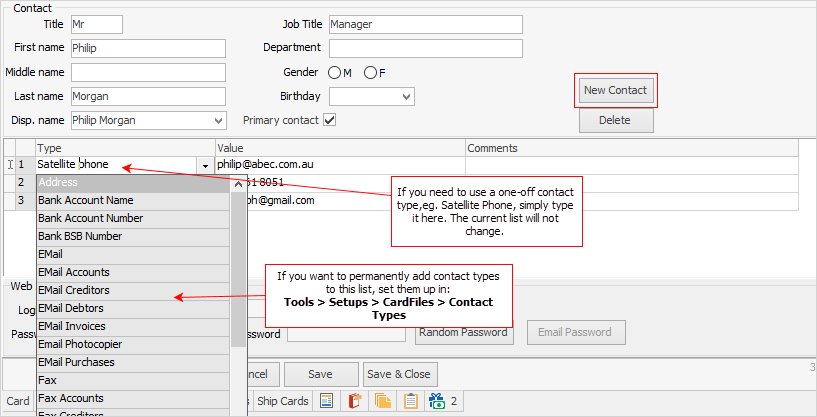The width and height of the screenshot is (817, 417).
Task: Click the philip@abec.com.au value cell
Action: point(340,165)
